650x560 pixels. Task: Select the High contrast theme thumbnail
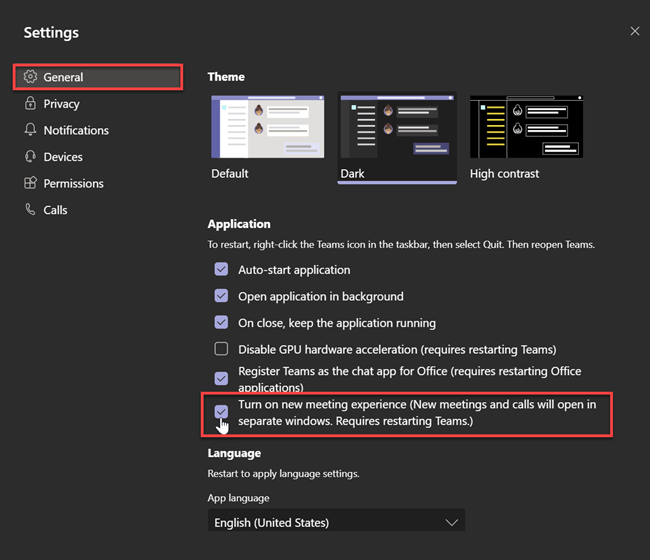(x=526, y=127)
